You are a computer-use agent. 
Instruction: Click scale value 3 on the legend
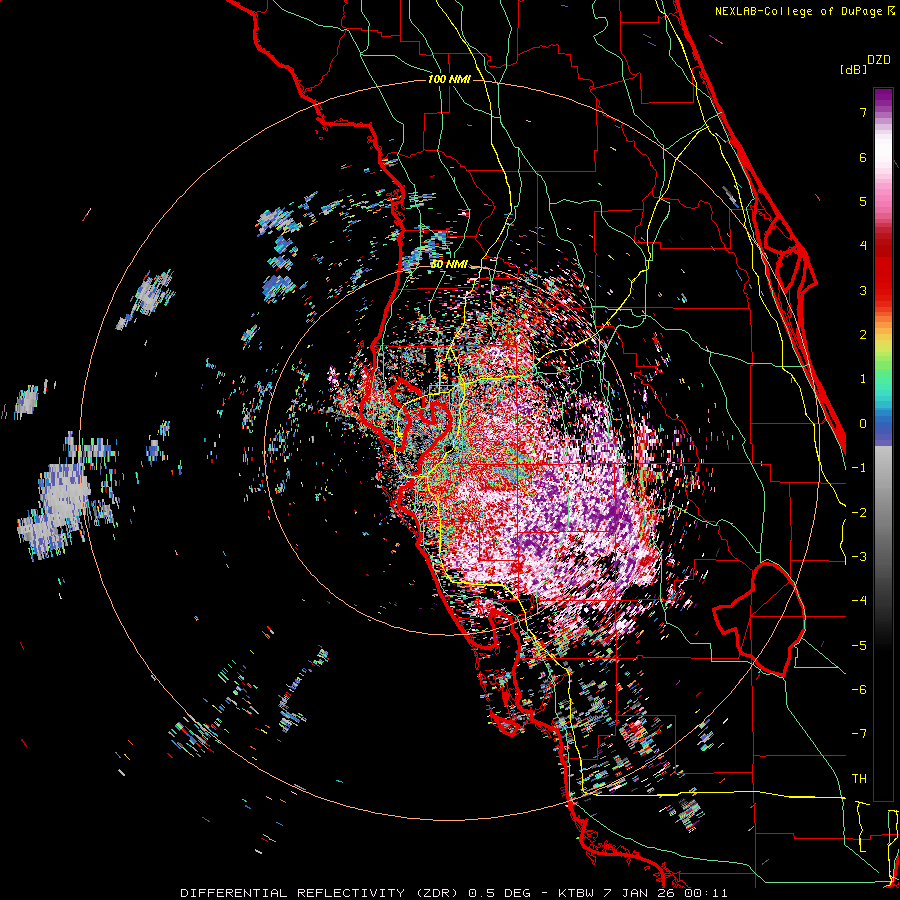[x=863, y=290]
